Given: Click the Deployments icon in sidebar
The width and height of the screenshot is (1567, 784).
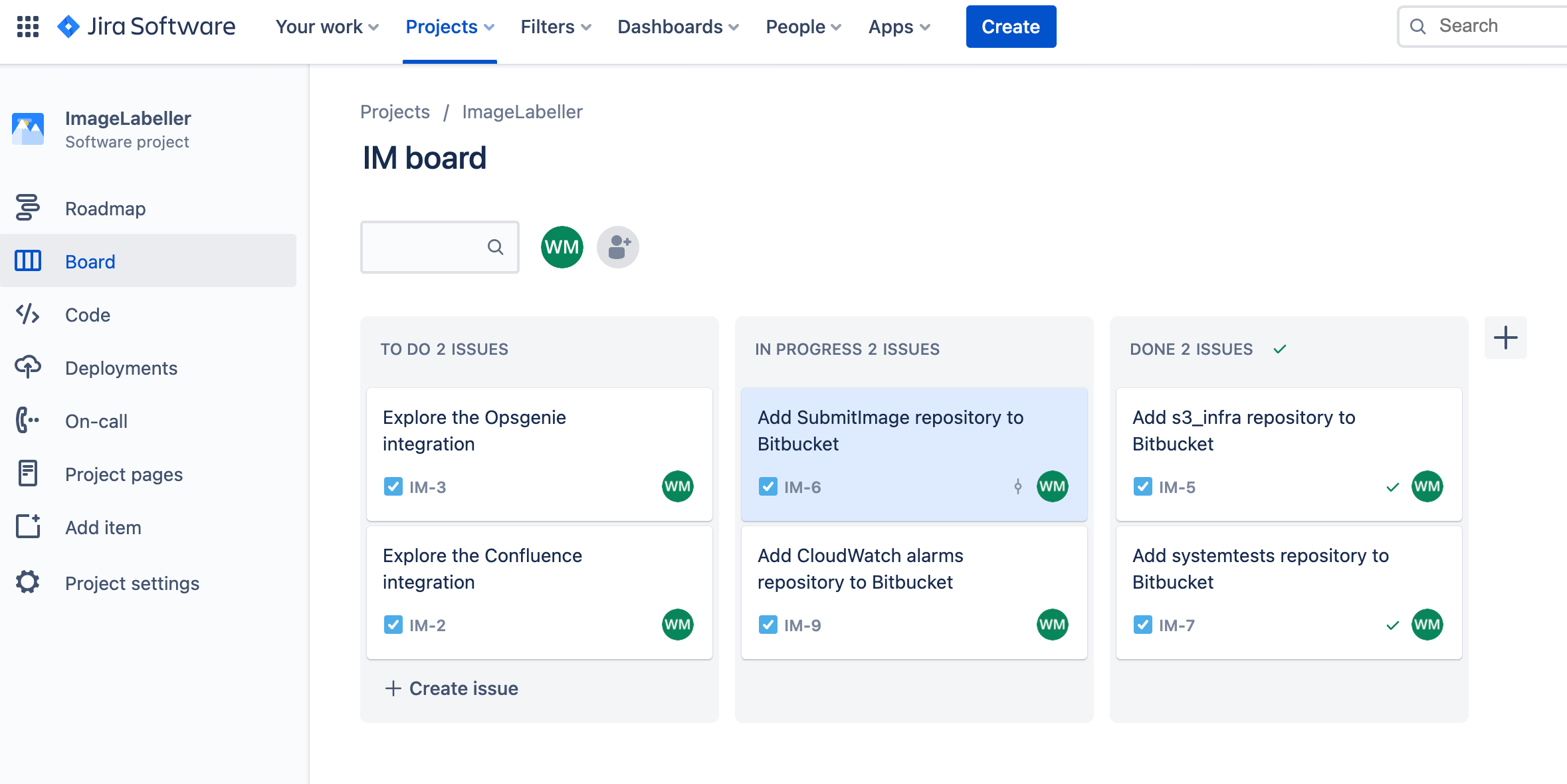Looking at the screenshot, I should [28, 368].
